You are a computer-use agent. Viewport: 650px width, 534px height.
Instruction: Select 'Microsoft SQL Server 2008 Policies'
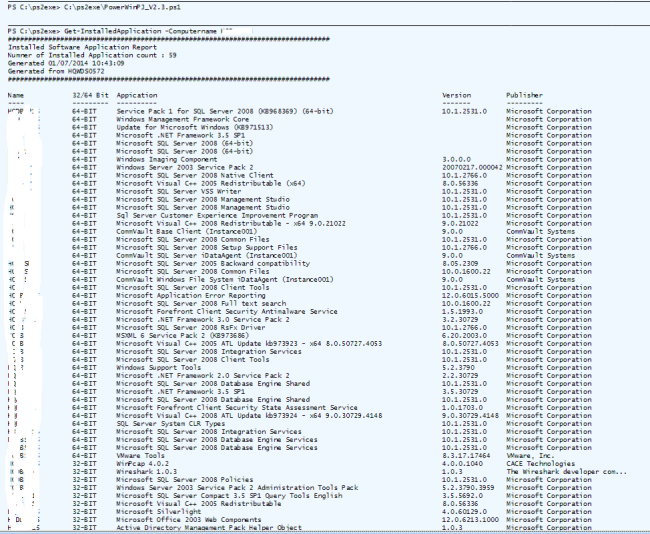184,480
